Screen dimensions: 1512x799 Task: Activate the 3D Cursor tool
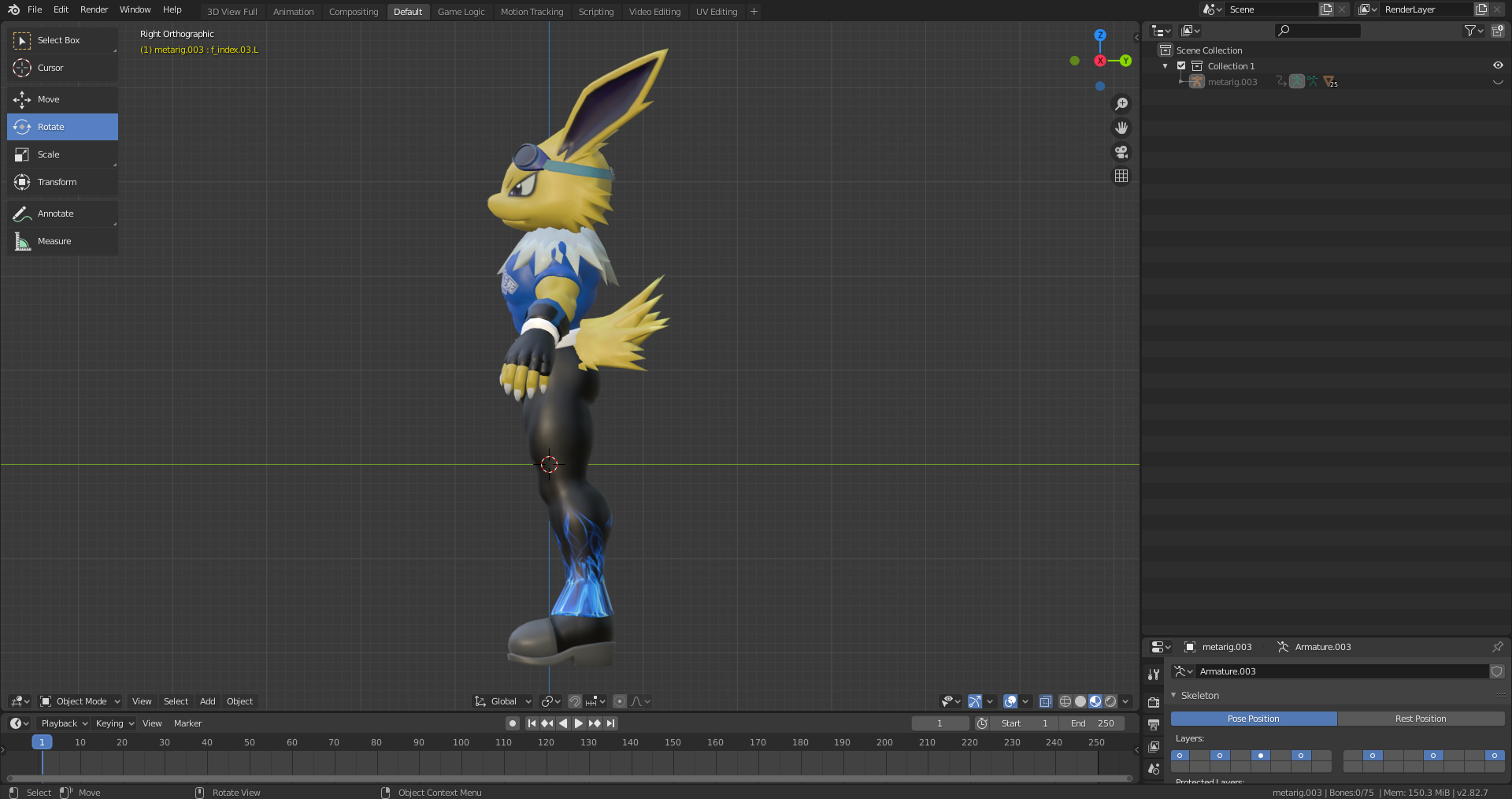point(62,68)
